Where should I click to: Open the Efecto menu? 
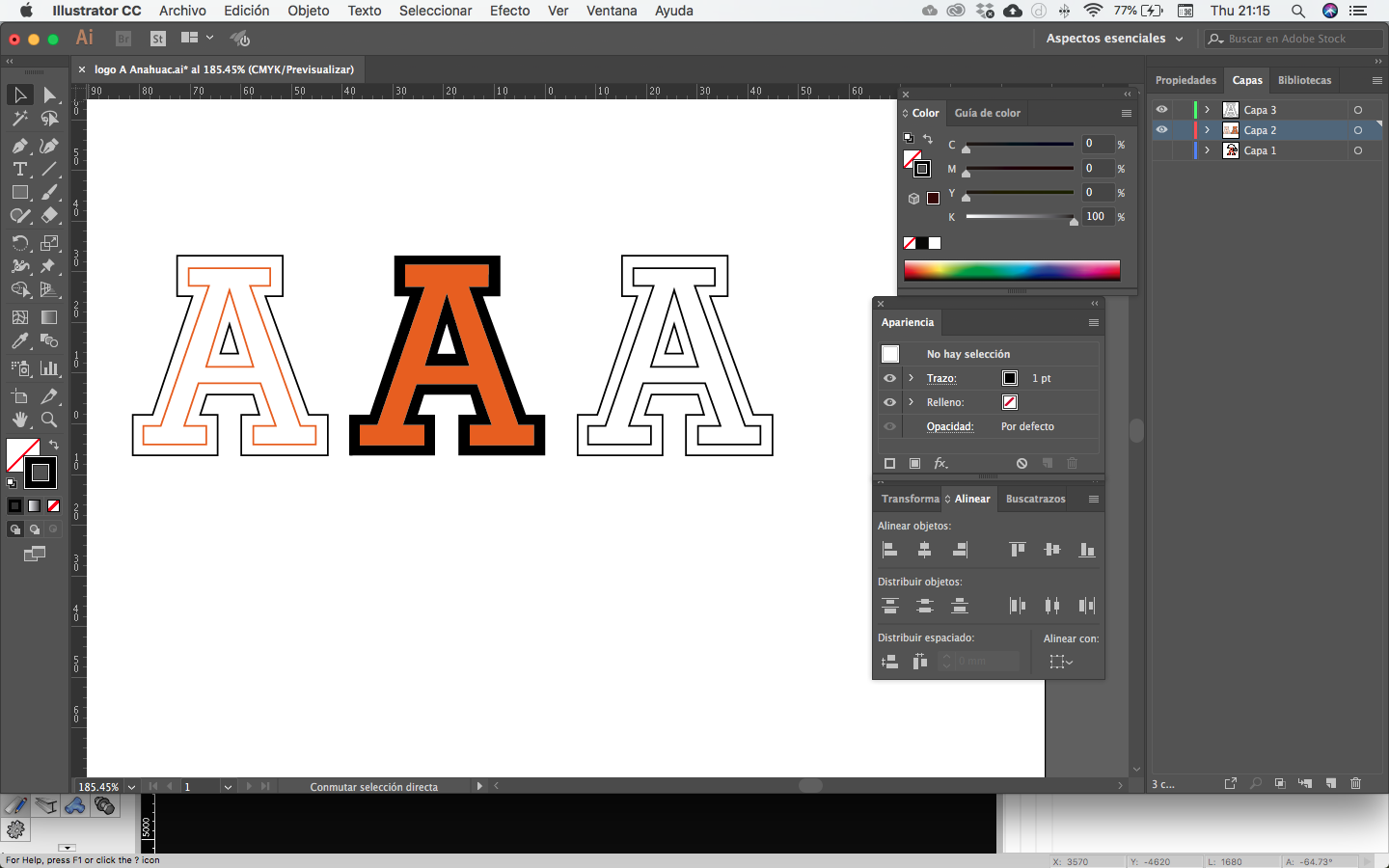coord(509,11)
